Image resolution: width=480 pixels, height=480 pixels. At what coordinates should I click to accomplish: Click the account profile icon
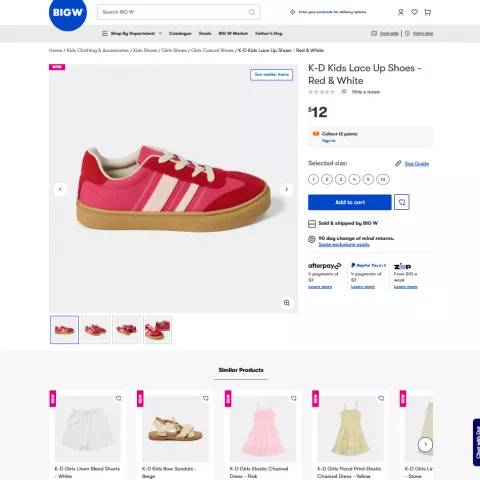point(401,12)
